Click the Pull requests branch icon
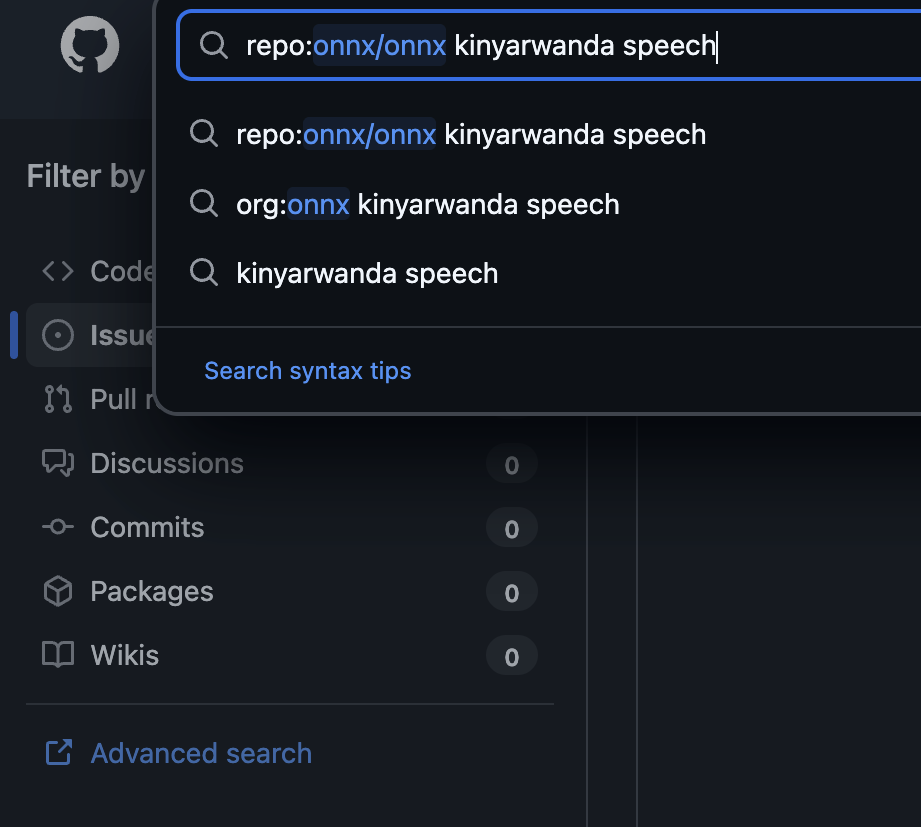This screenshot has height=827, width=921. click(58, 399)
